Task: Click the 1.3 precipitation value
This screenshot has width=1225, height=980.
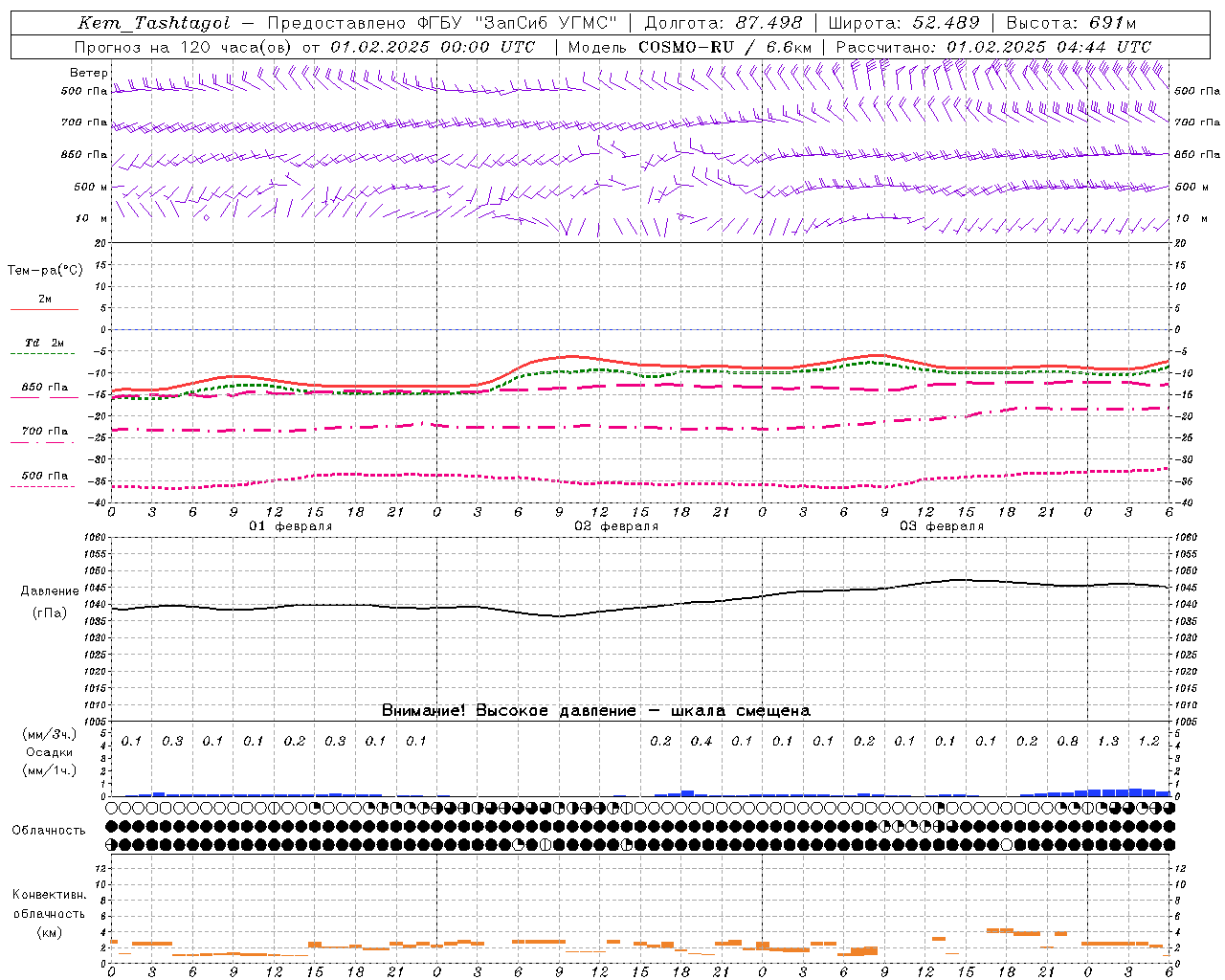Action: click(1108, 742)
